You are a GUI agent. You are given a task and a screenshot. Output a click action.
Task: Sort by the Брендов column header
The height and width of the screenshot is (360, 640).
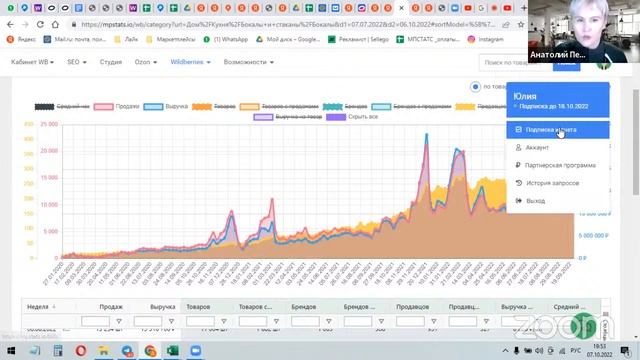pos(304,307)
